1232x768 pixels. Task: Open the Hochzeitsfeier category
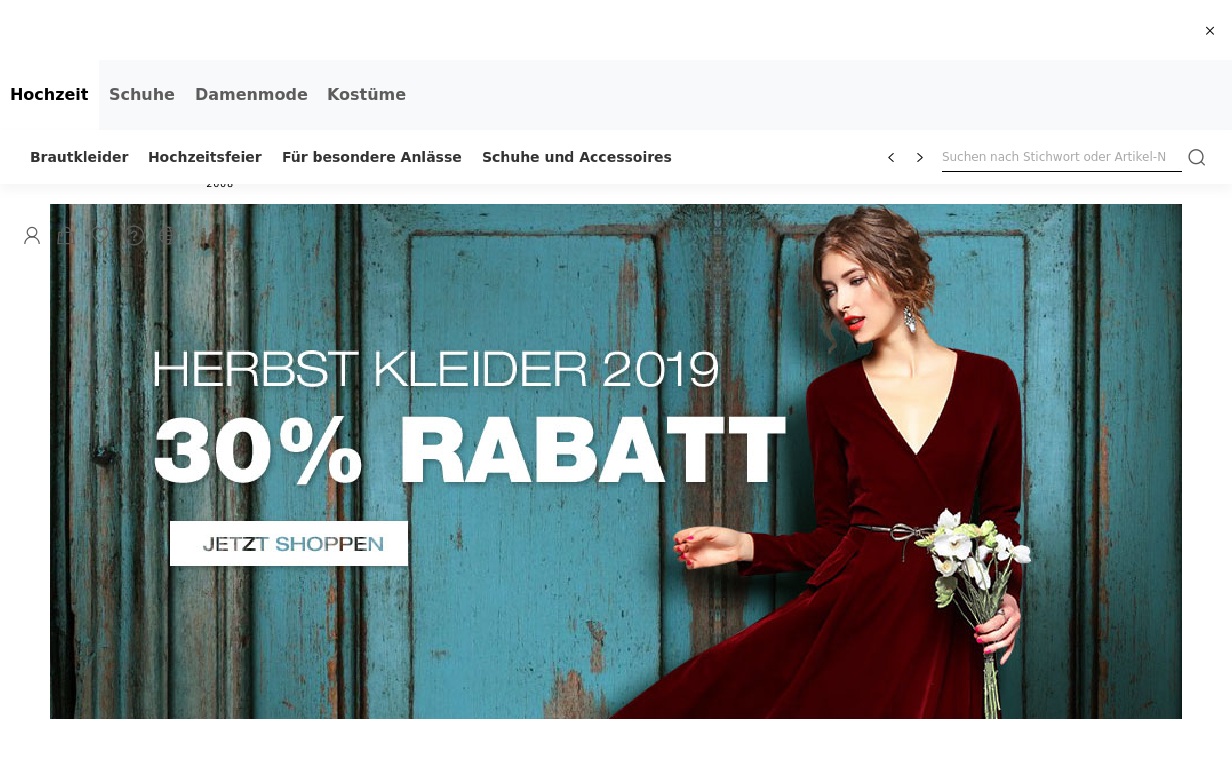point(205,157)
